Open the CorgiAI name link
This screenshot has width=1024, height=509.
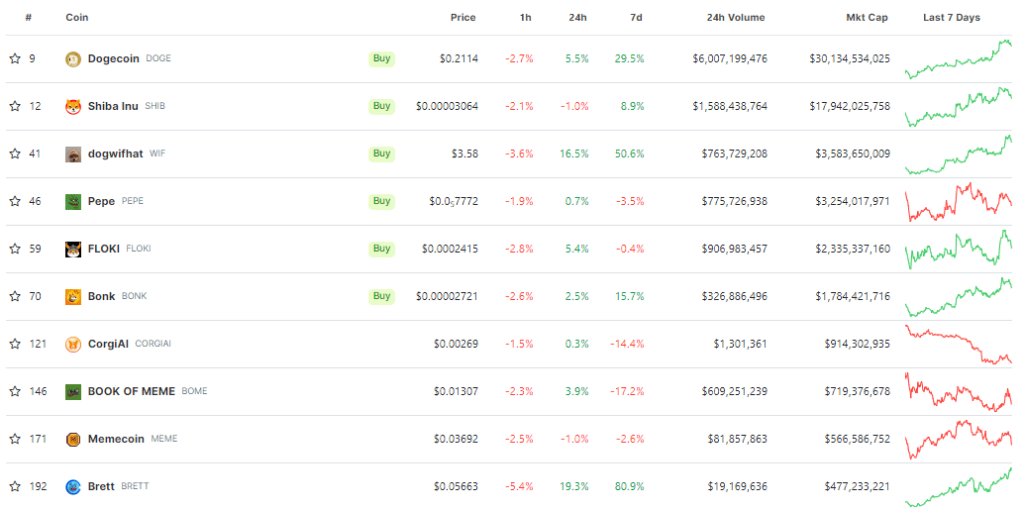tap(108, 344)
